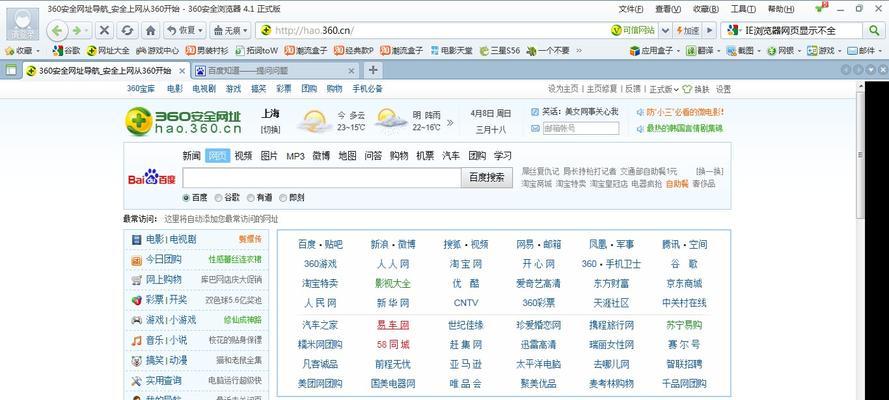
Task: Click the green search magnifier button
Action: [x=874, y=30]
